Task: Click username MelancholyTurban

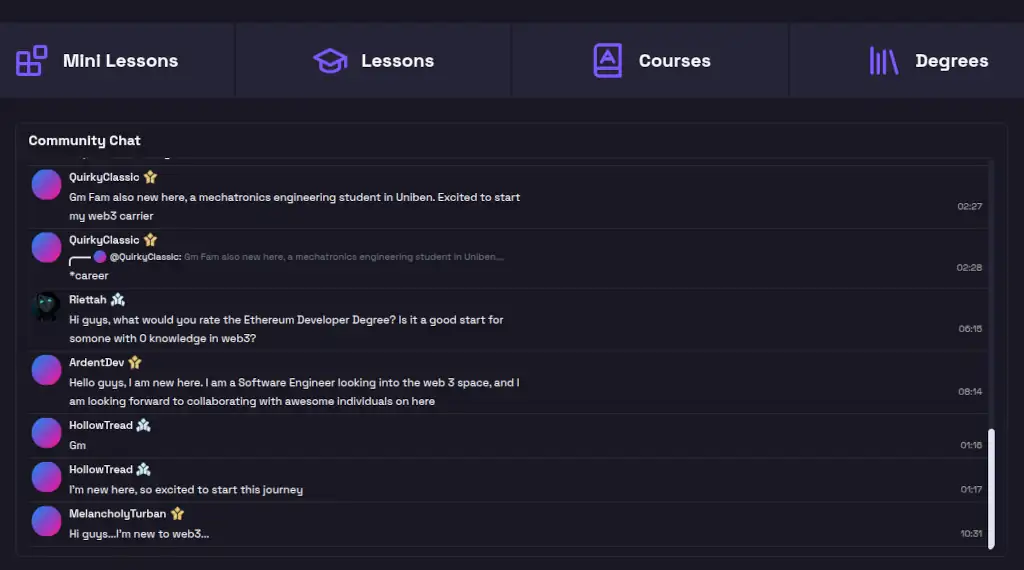Action: pyautogui.click(x=118, y=514)
